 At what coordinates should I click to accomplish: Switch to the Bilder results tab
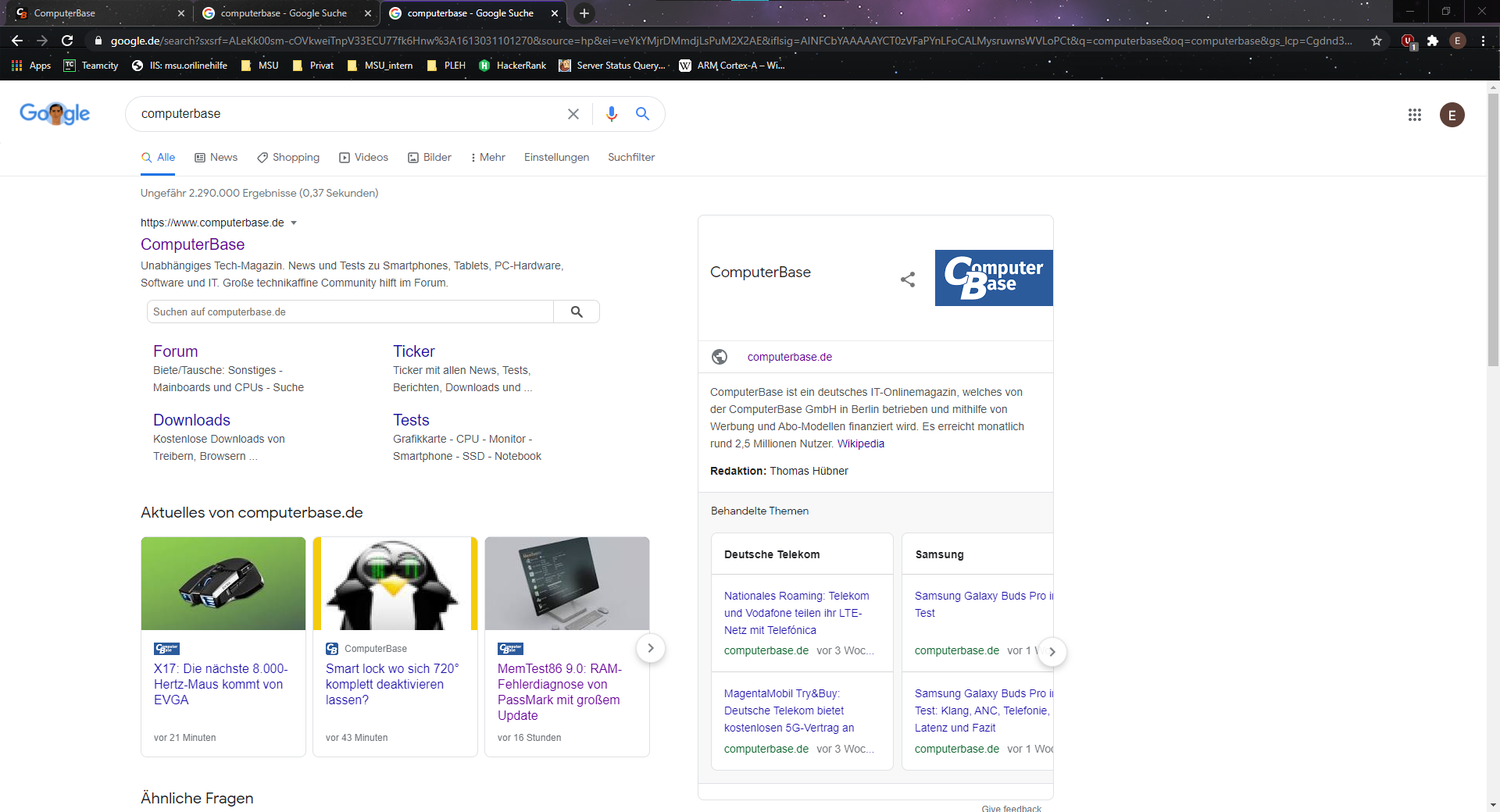(x=430, y=158)
